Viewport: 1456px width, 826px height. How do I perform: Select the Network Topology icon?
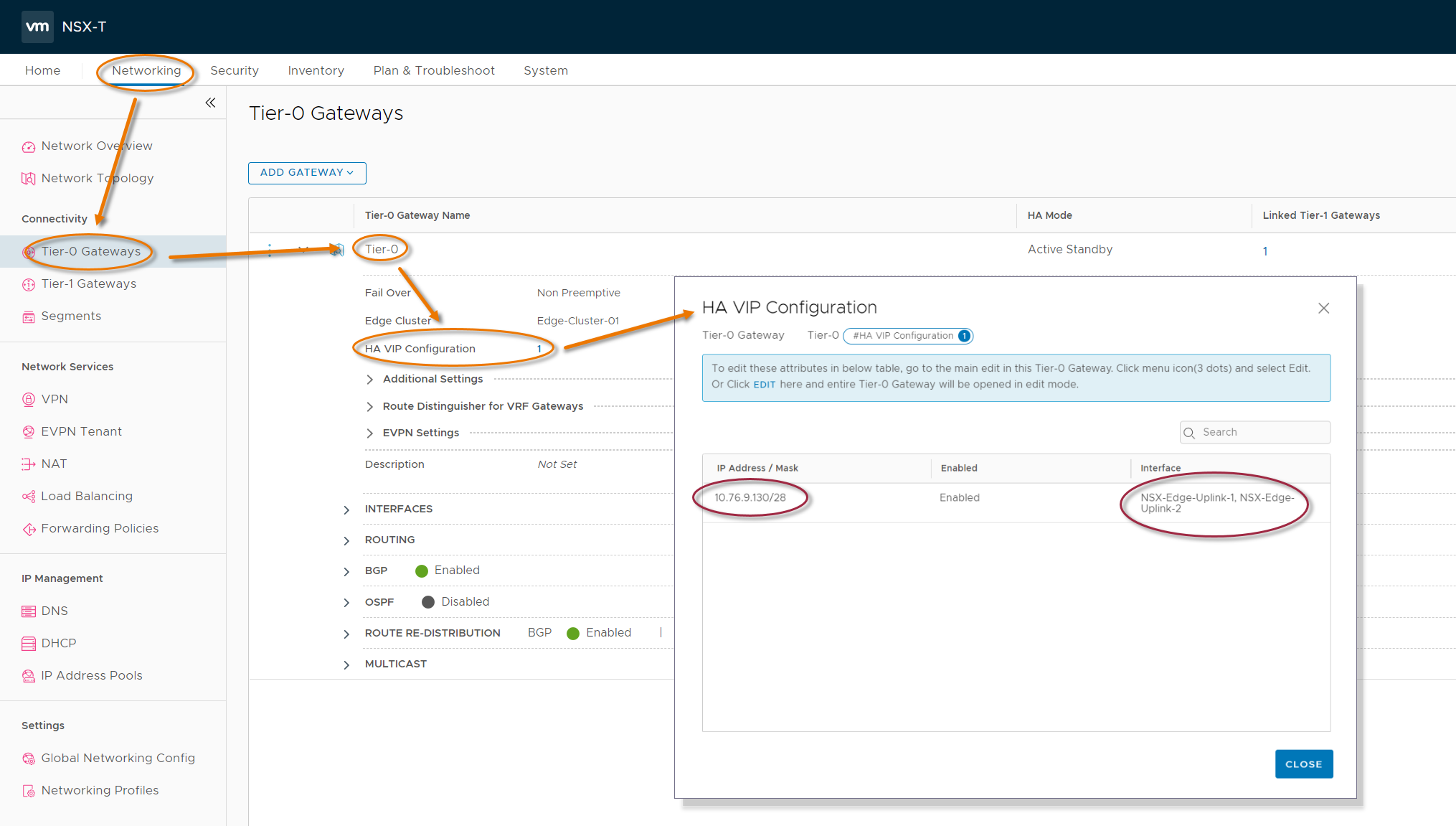(x=29, y=179)
